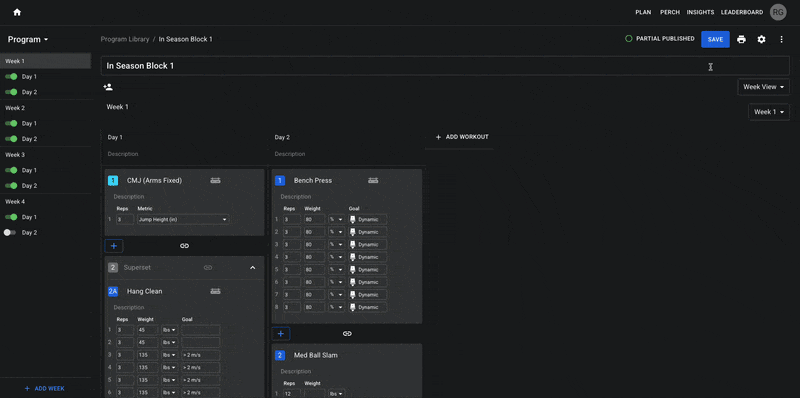Click barbell icon on CMJ (Arms Fixed)
Image resolution: width=800 pixels, height=398 pixels.
pyautogui.click(x=215, y=180)
